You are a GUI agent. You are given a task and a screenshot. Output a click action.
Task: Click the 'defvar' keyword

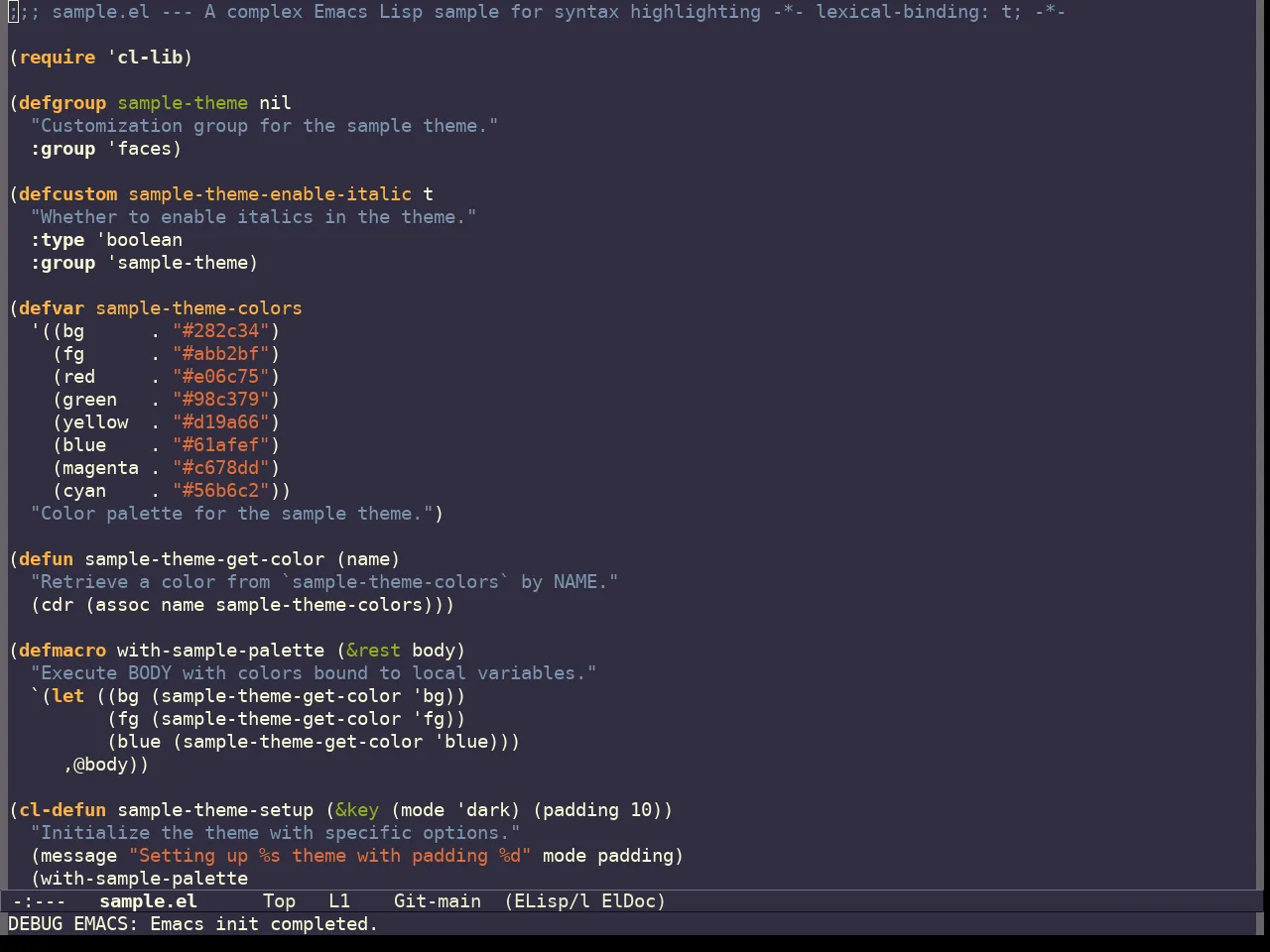tap(52, 308)
